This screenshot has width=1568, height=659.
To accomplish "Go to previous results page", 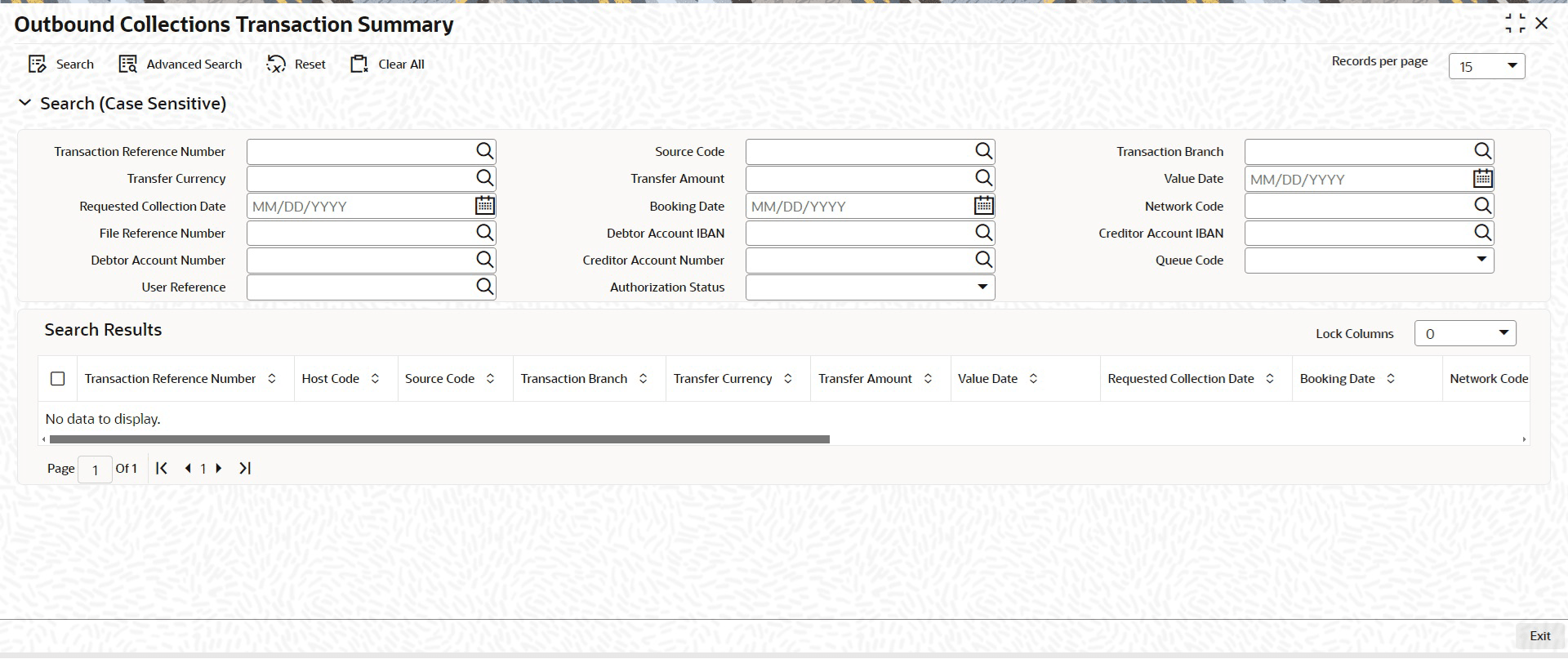I will click(189, 468).
